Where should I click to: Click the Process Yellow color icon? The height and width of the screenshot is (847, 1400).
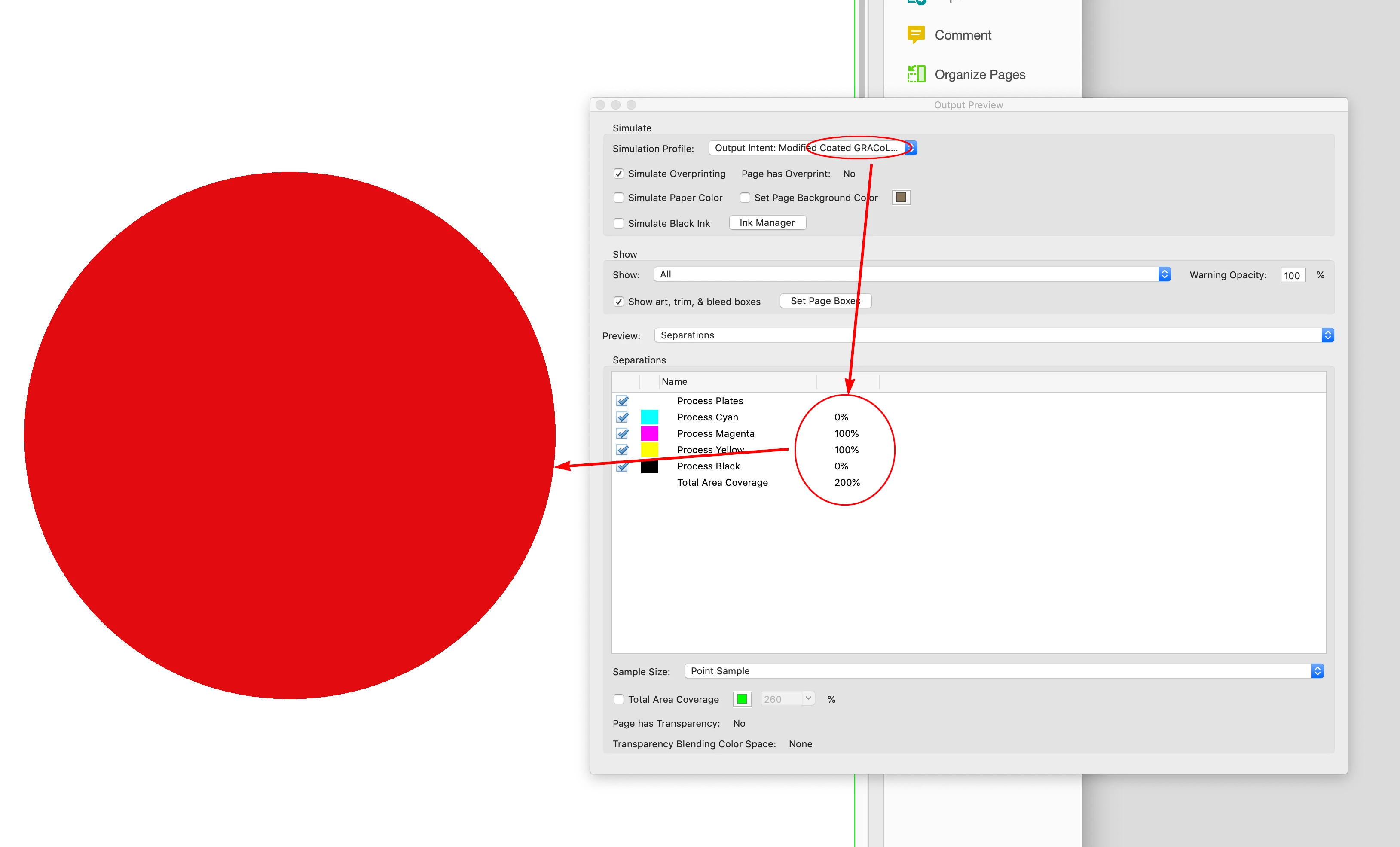point(649,450)
